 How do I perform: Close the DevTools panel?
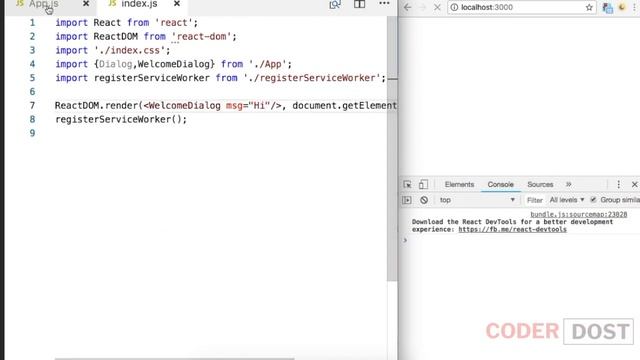tap(635, 184)
